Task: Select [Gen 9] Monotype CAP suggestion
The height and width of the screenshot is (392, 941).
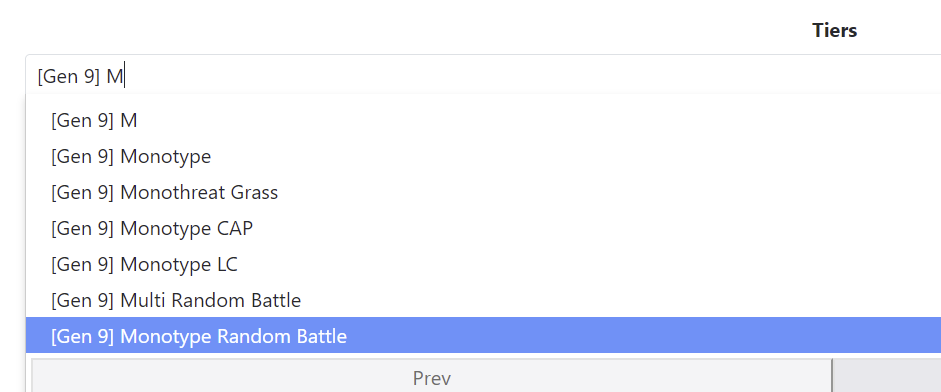Action: coord(483,228)
